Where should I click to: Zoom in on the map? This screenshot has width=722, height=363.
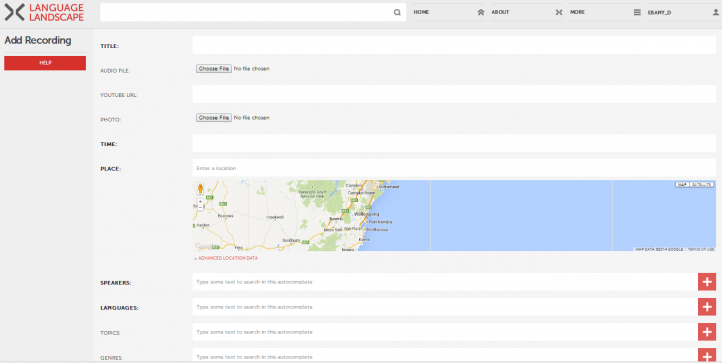[200, 202]
